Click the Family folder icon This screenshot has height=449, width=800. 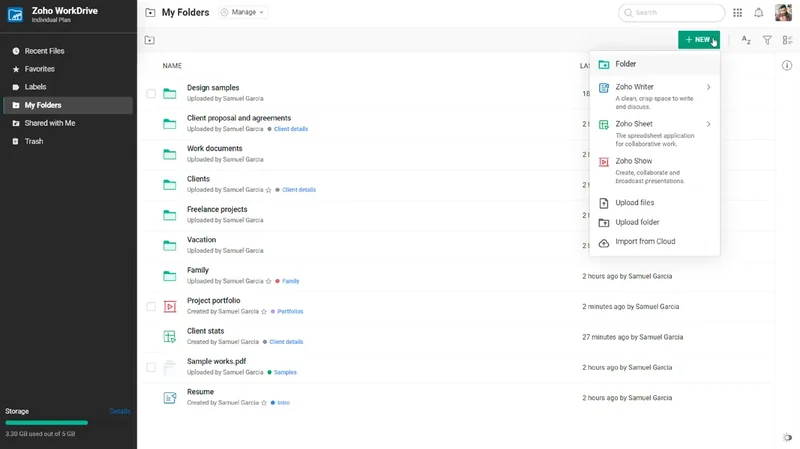169,276
